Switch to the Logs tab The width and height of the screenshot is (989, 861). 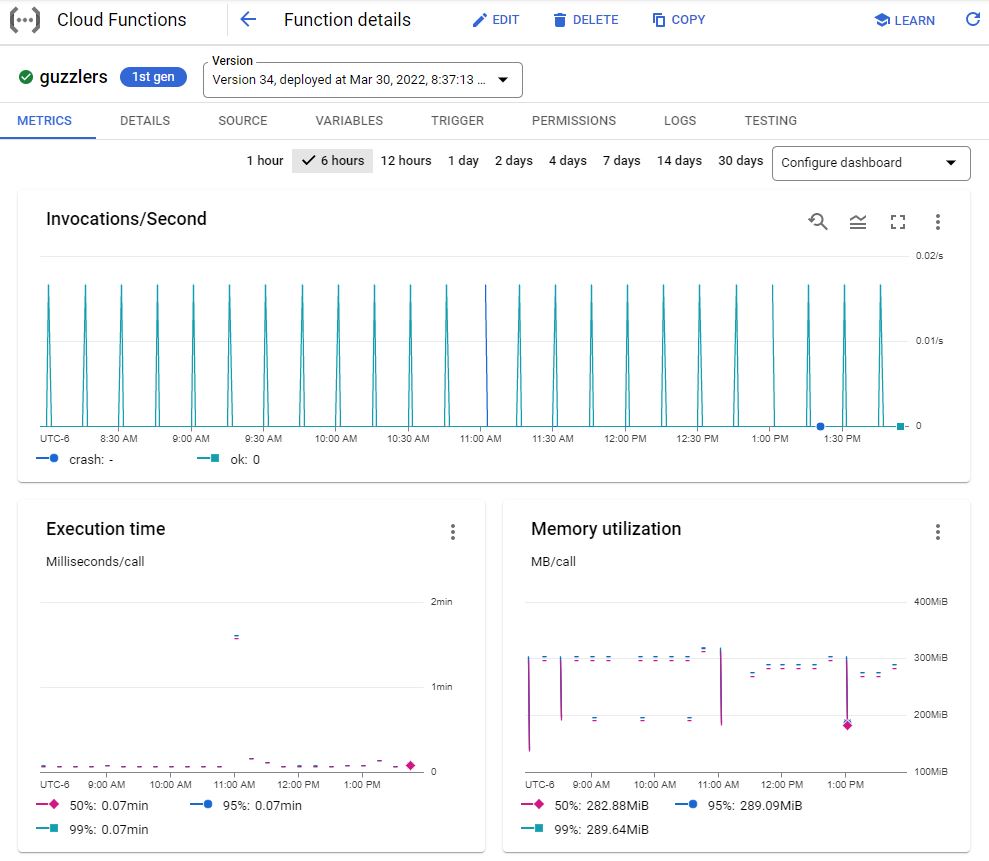pyautogui.click(x=680, y=121)
